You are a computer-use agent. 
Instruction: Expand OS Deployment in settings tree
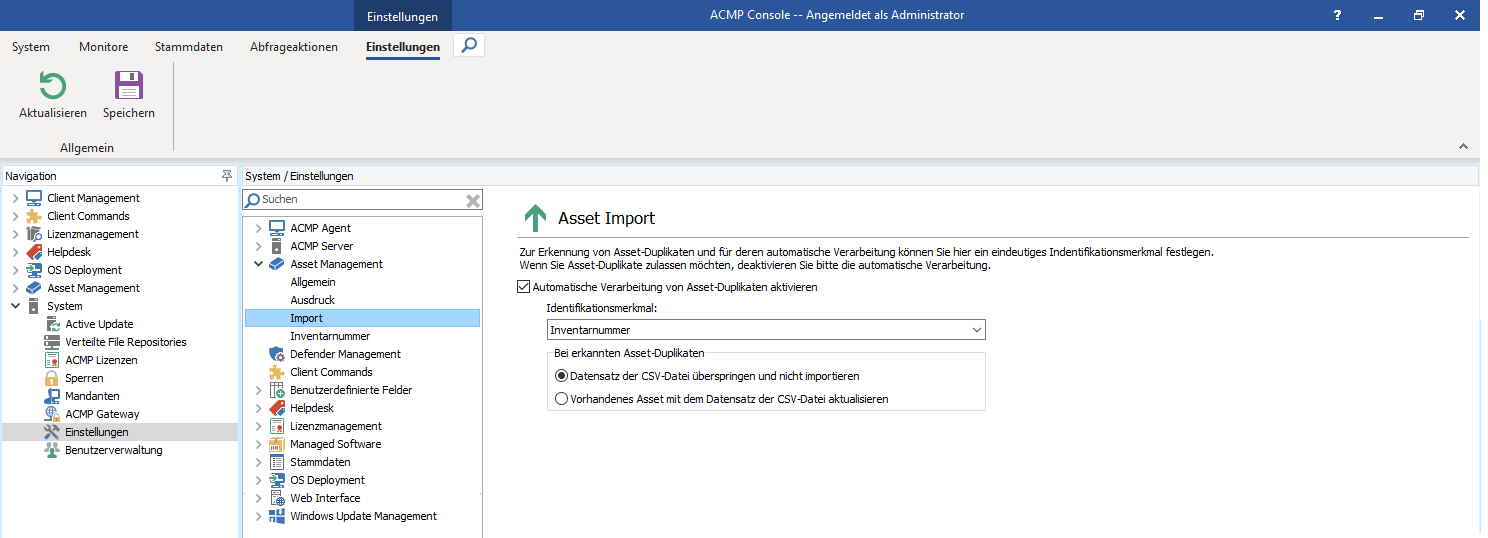tap(258, 480)
